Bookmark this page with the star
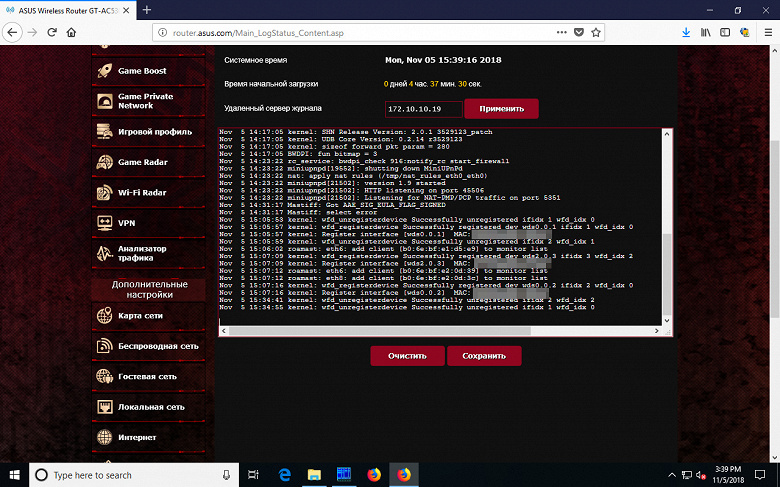Image resolution: width=780 pixels, height=487 pixels. [596, 32]
